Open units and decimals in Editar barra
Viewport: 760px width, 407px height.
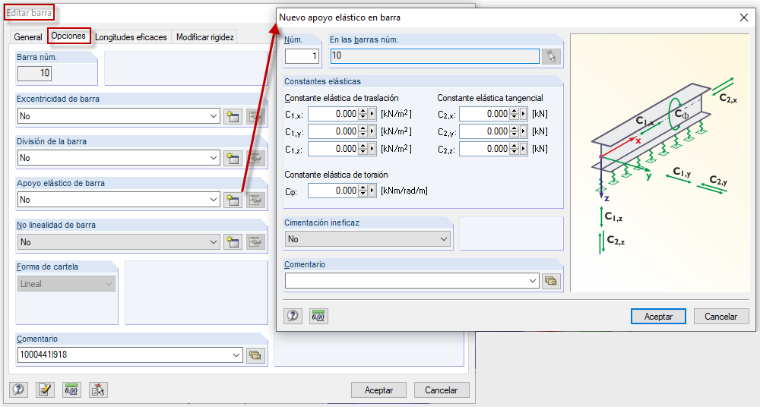[x=71, y=390]
